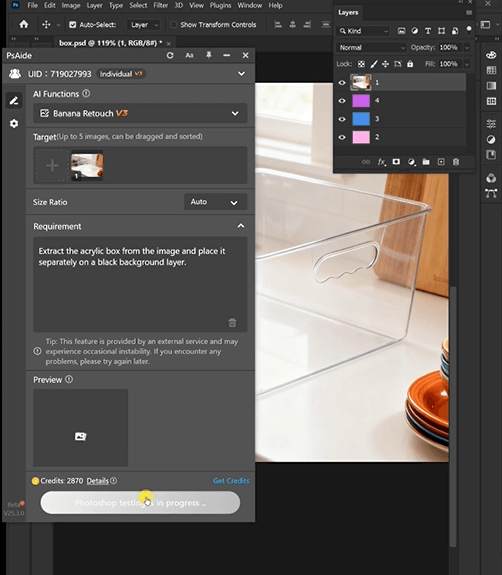
Task: Open the Properties panel from the dock
Action: point(491,124)
